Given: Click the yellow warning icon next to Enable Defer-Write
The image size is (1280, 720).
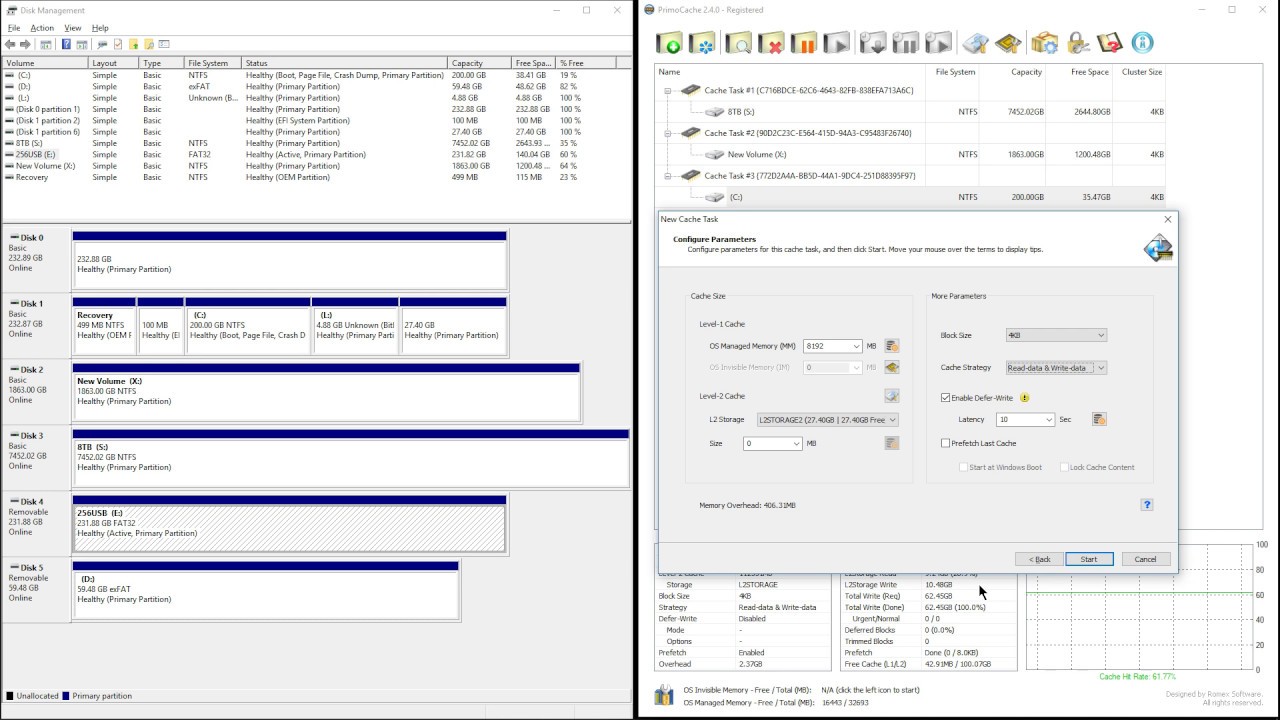Looking at the screenshot, I should coord(1025,398).
